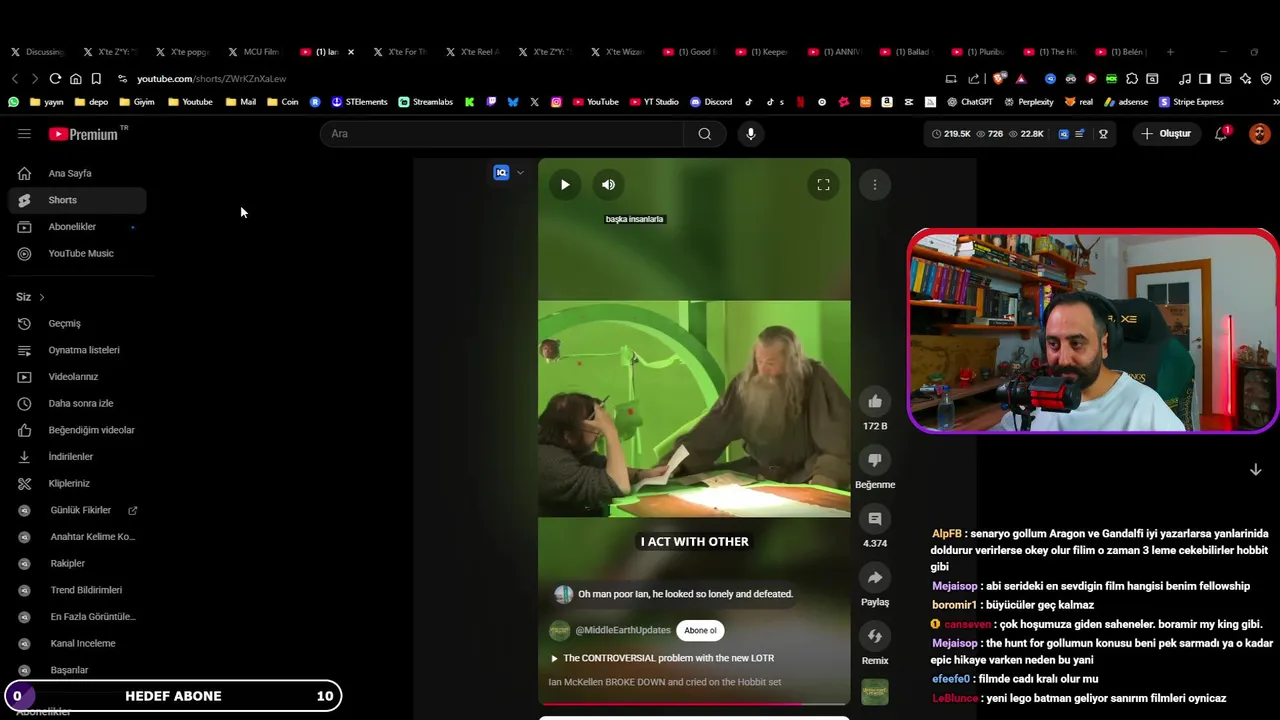Open Beğendiğim videolar
The width and height of the screenshot is (1280, 720).
[x=77, y=430]
